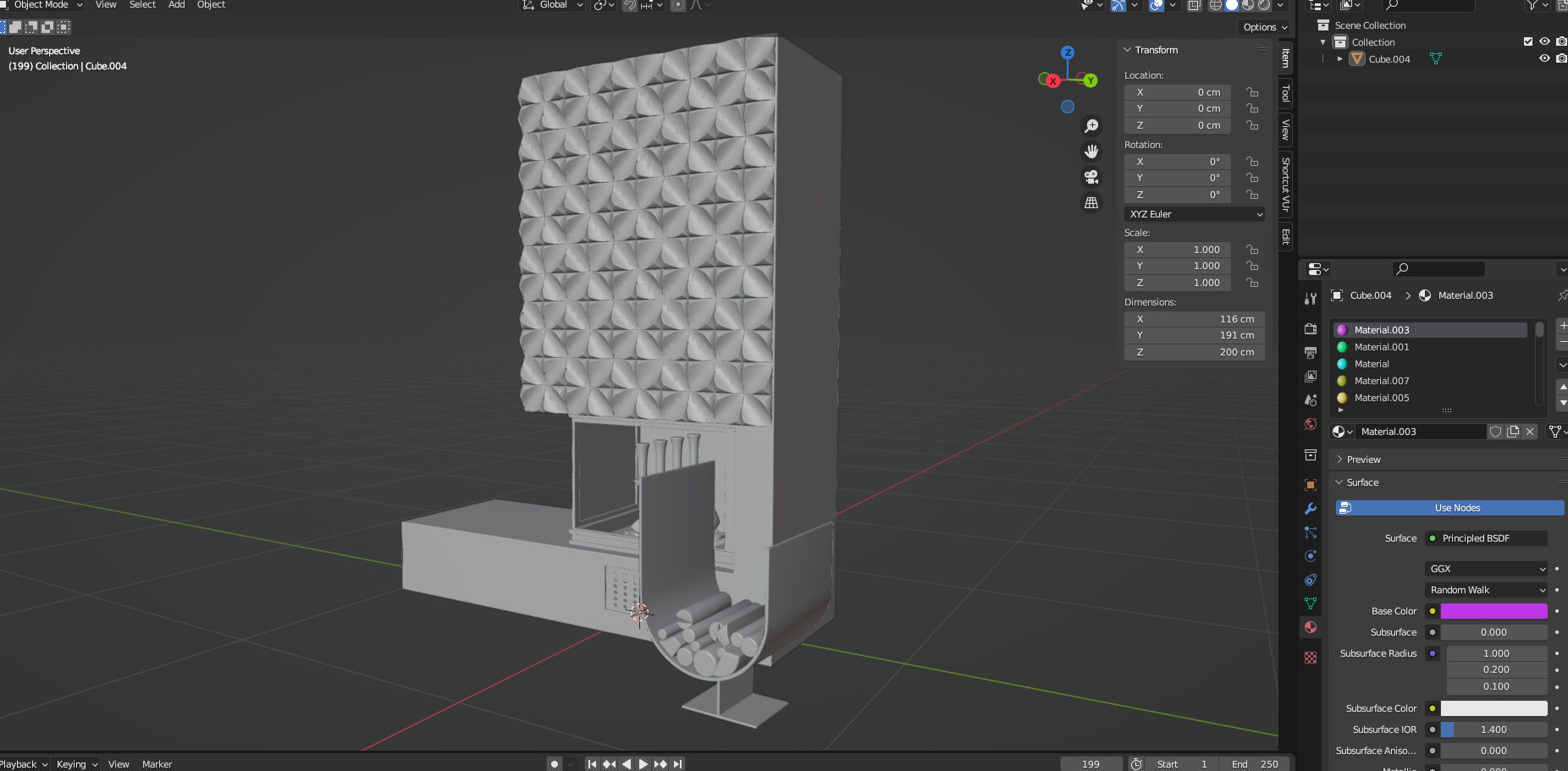Hide Collection in viewport eye icon
Viewport: 1568px width, 771px height.
click(1544, 41)
